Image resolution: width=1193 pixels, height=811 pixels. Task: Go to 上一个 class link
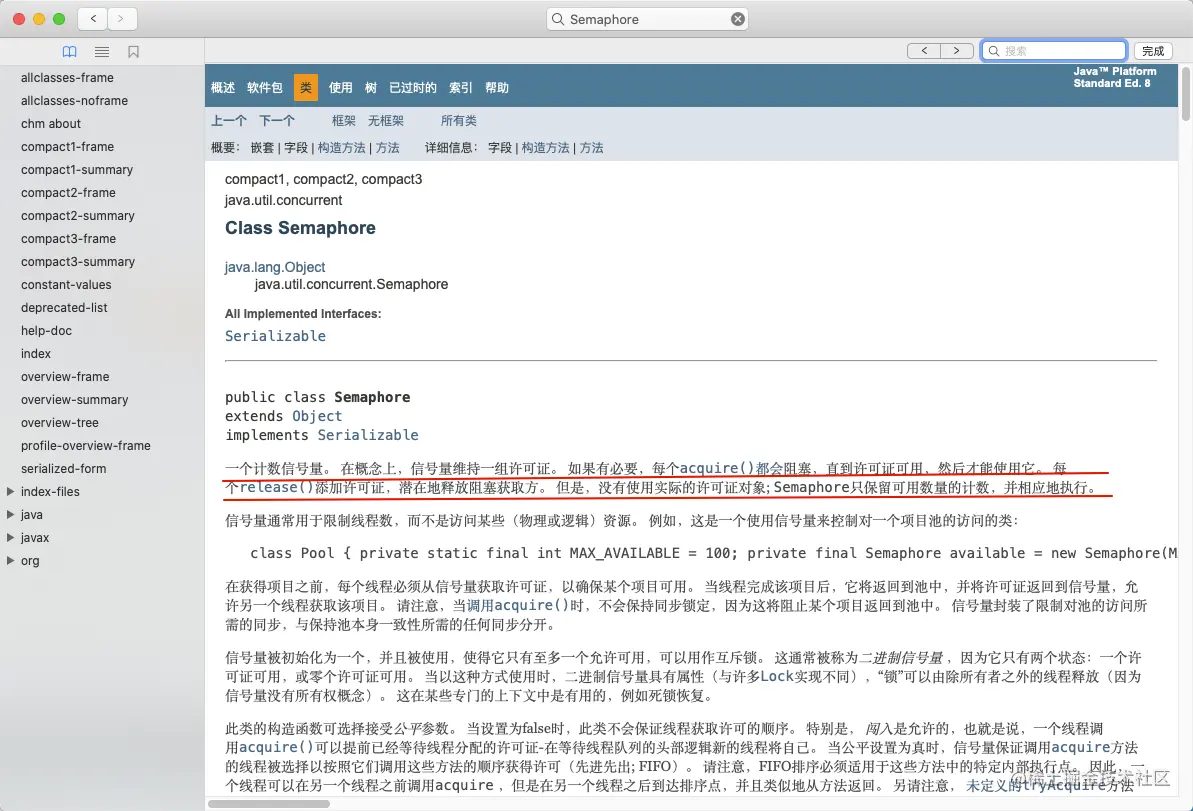pyautogui.click(x=229, y=120)
